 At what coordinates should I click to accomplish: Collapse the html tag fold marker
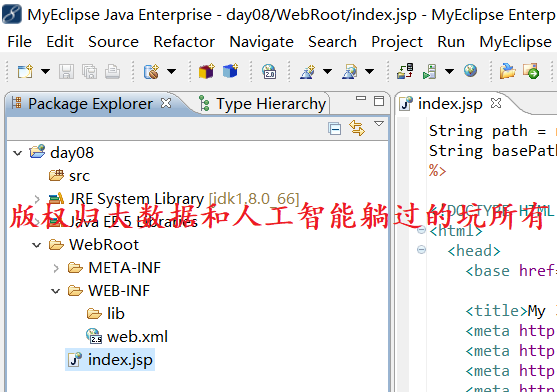[x=421, y=230]
